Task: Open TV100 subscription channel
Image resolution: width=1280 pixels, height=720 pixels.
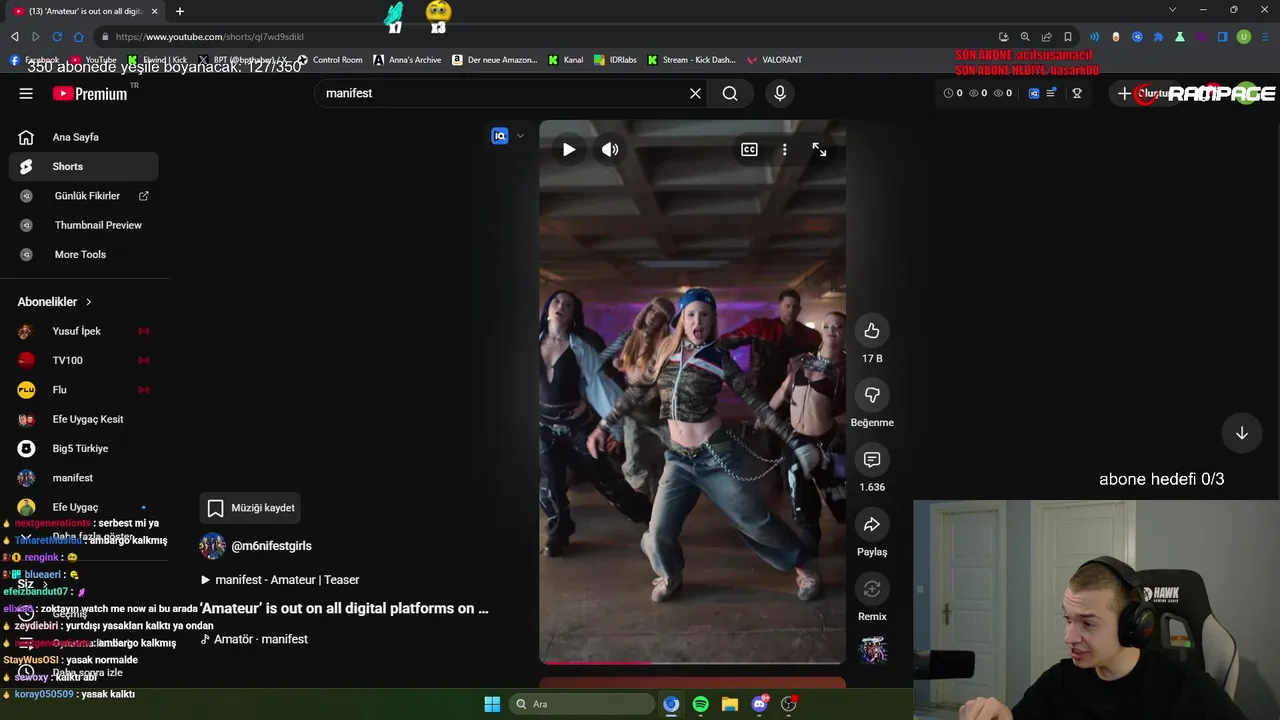Action: pos(84,360)
